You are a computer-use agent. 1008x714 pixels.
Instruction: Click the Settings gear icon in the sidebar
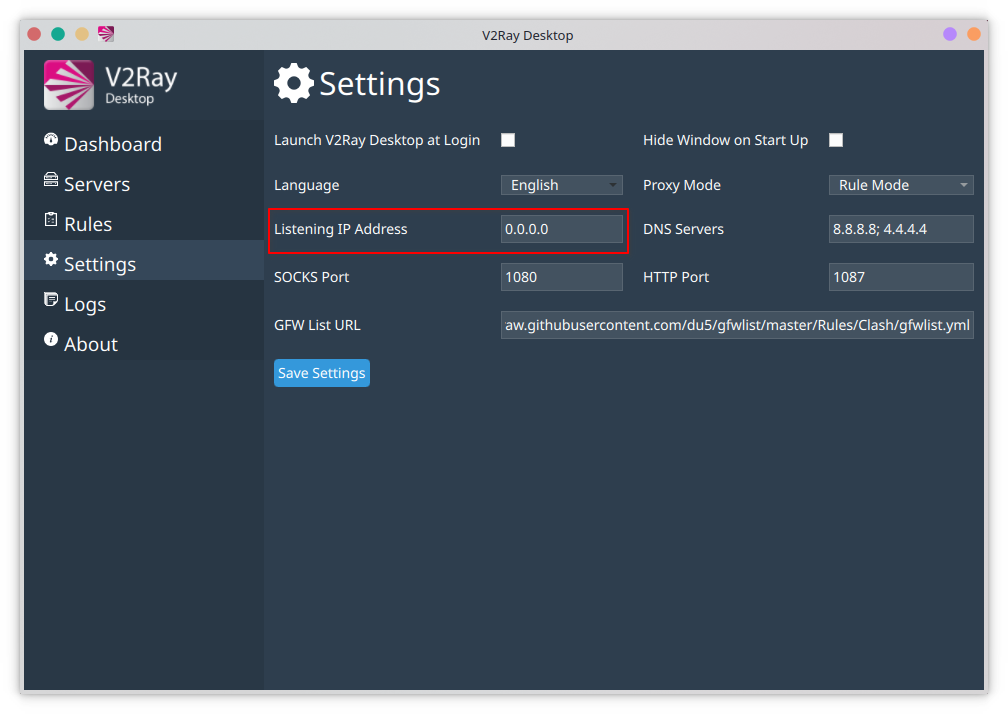pos(49,260)
